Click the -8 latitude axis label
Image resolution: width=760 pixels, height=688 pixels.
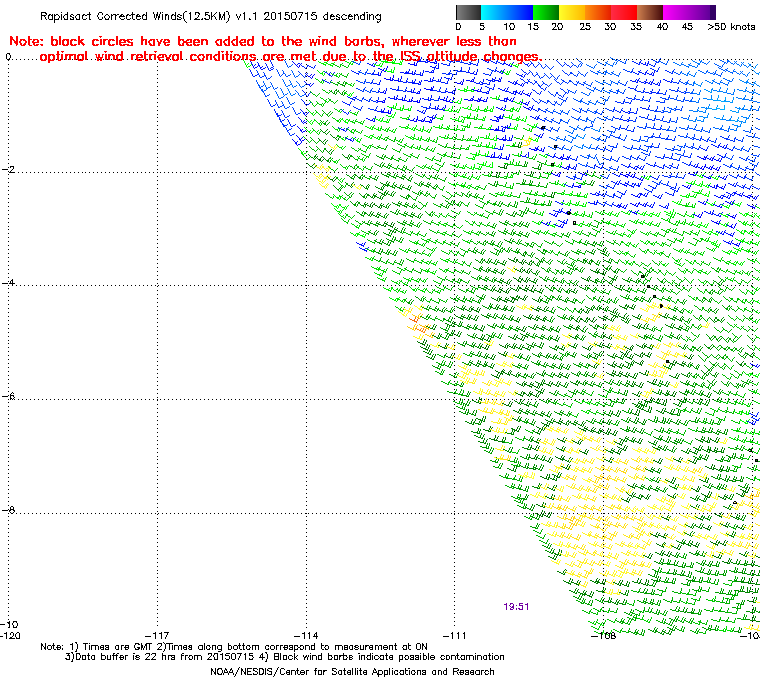pyautogui.click(x=8, y=510)
